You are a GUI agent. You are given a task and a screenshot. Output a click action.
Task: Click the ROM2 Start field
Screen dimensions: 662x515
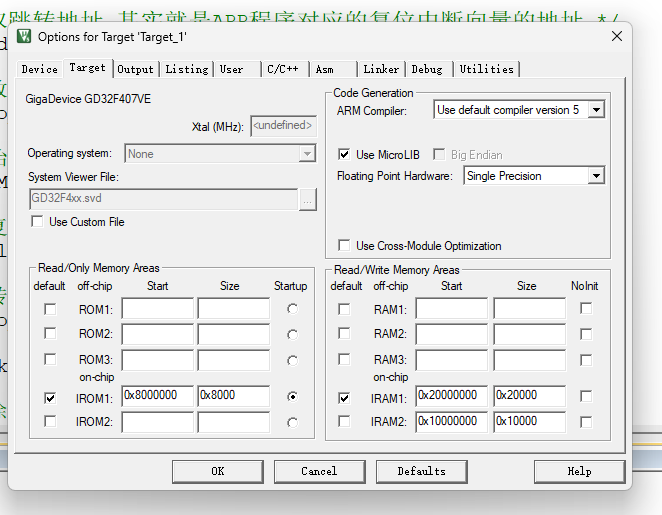[157, 334]
